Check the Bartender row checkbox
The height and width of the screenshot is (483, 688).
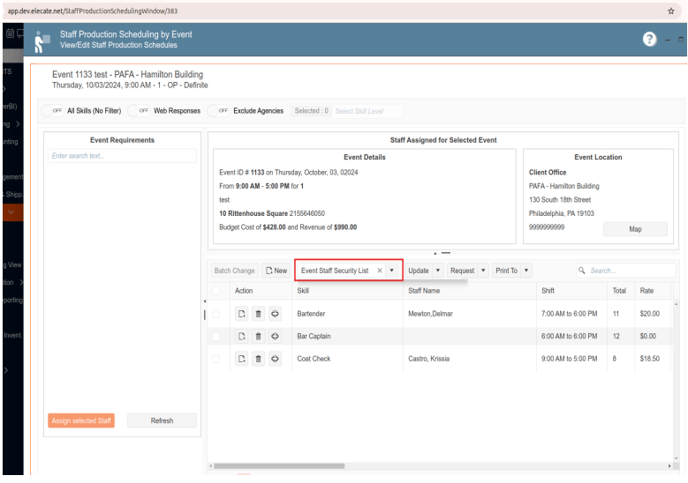217,314
